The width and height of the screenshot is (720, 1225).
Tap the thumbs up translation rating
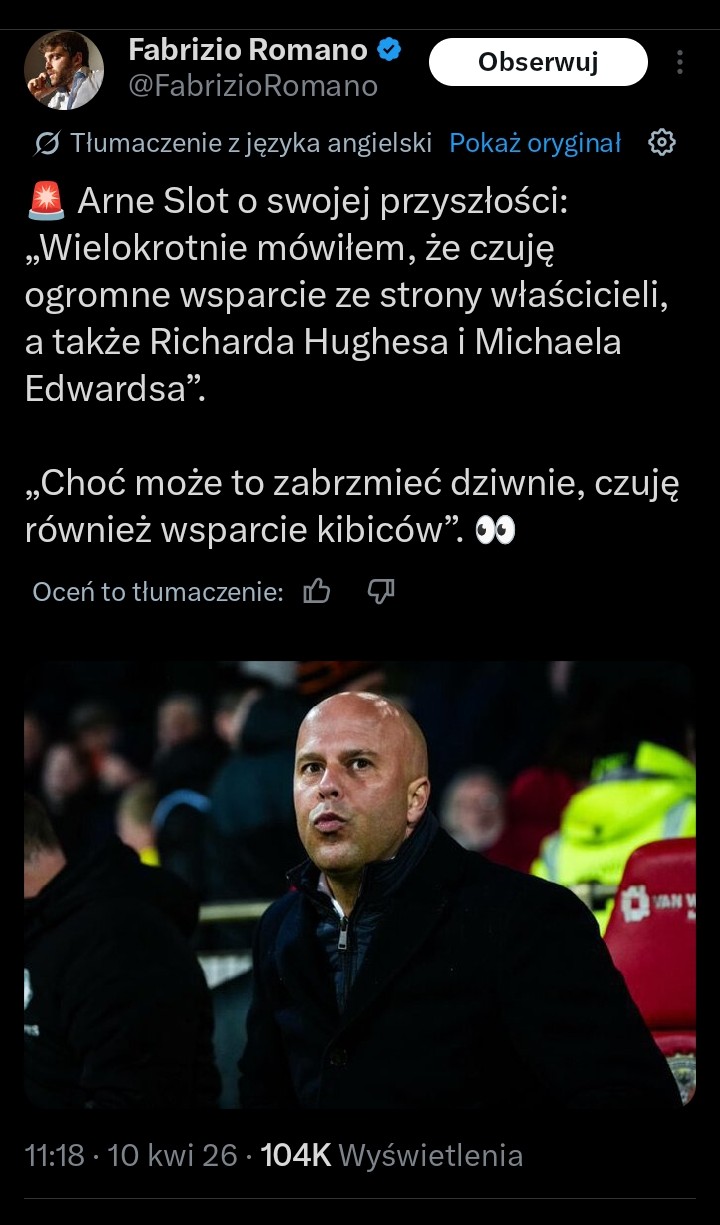pos(317,592)
